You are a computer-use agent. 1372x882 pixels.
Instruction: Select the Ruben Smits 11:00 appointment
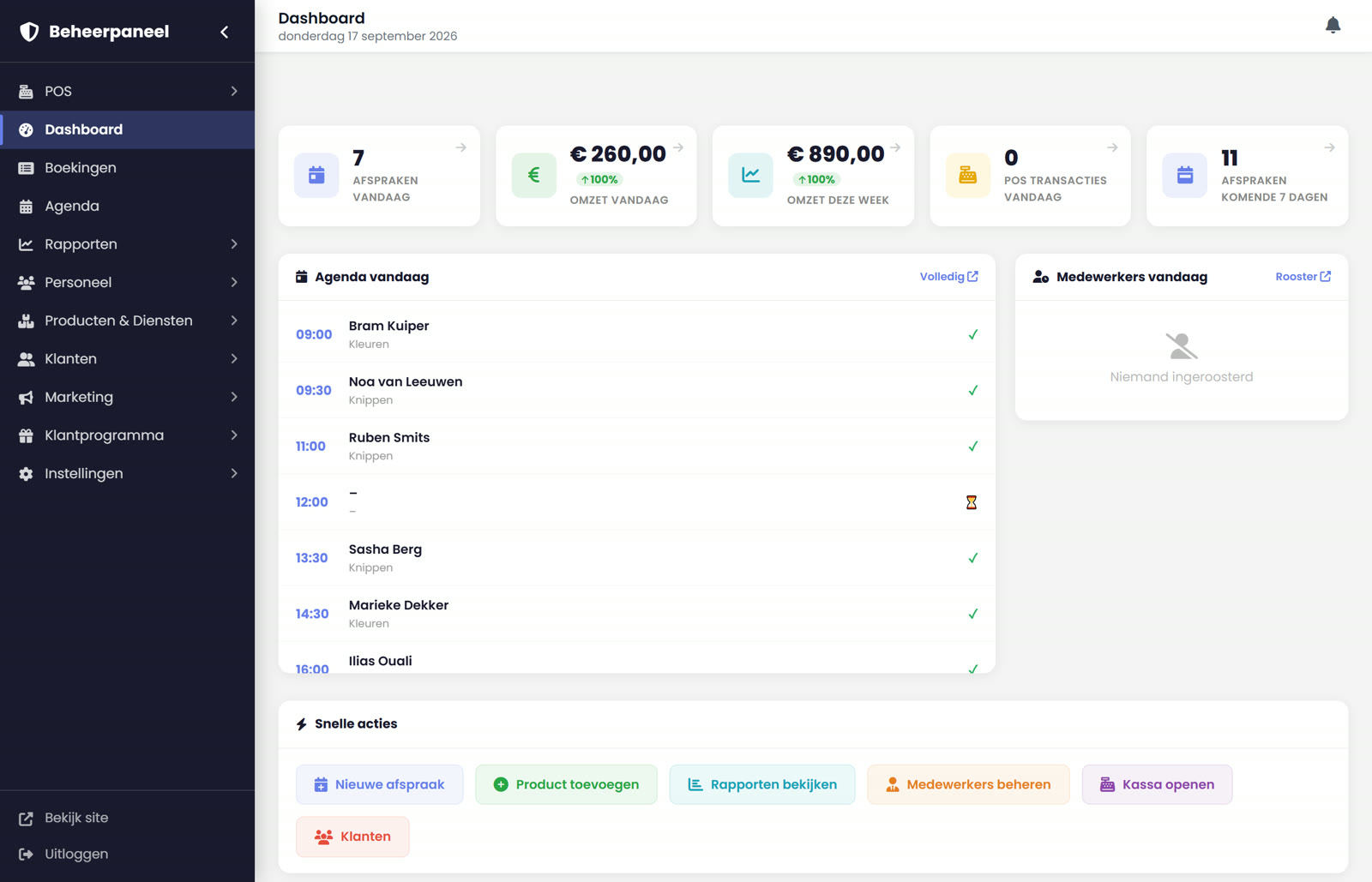pyautogui.click(x=636, y=446)
